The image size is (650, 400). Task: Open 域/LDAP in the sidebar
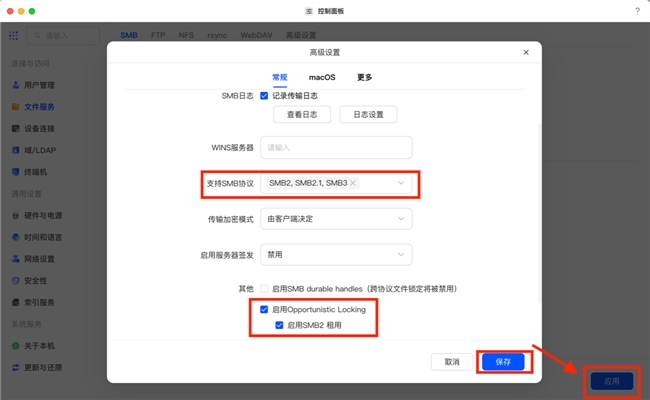(40, 150)
